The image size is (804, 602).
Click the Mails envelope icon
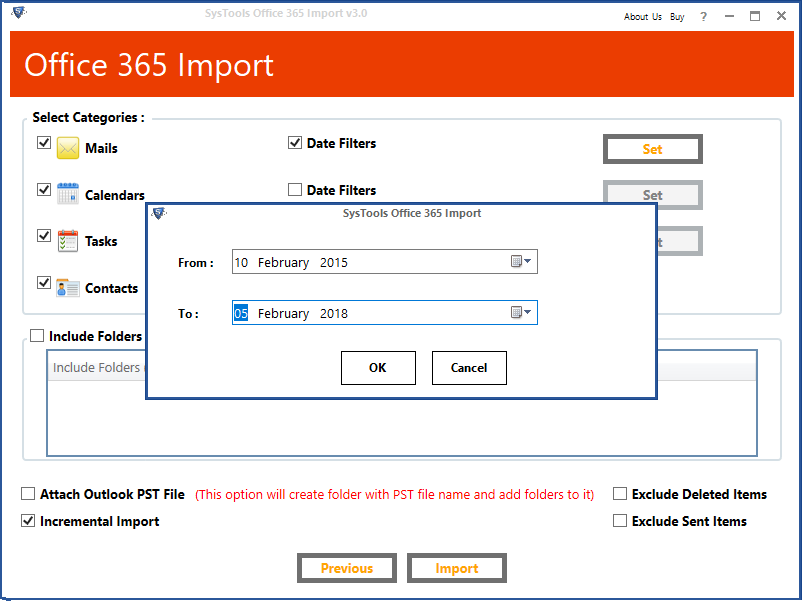(68, 148)
